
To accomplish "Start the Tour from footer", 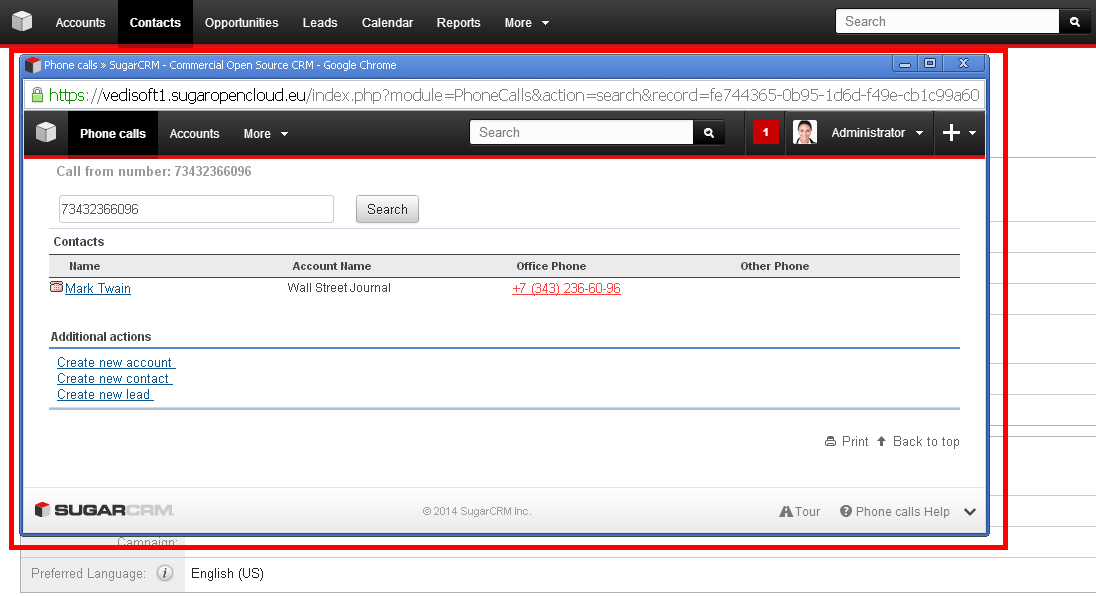I will tap(800, 511).
